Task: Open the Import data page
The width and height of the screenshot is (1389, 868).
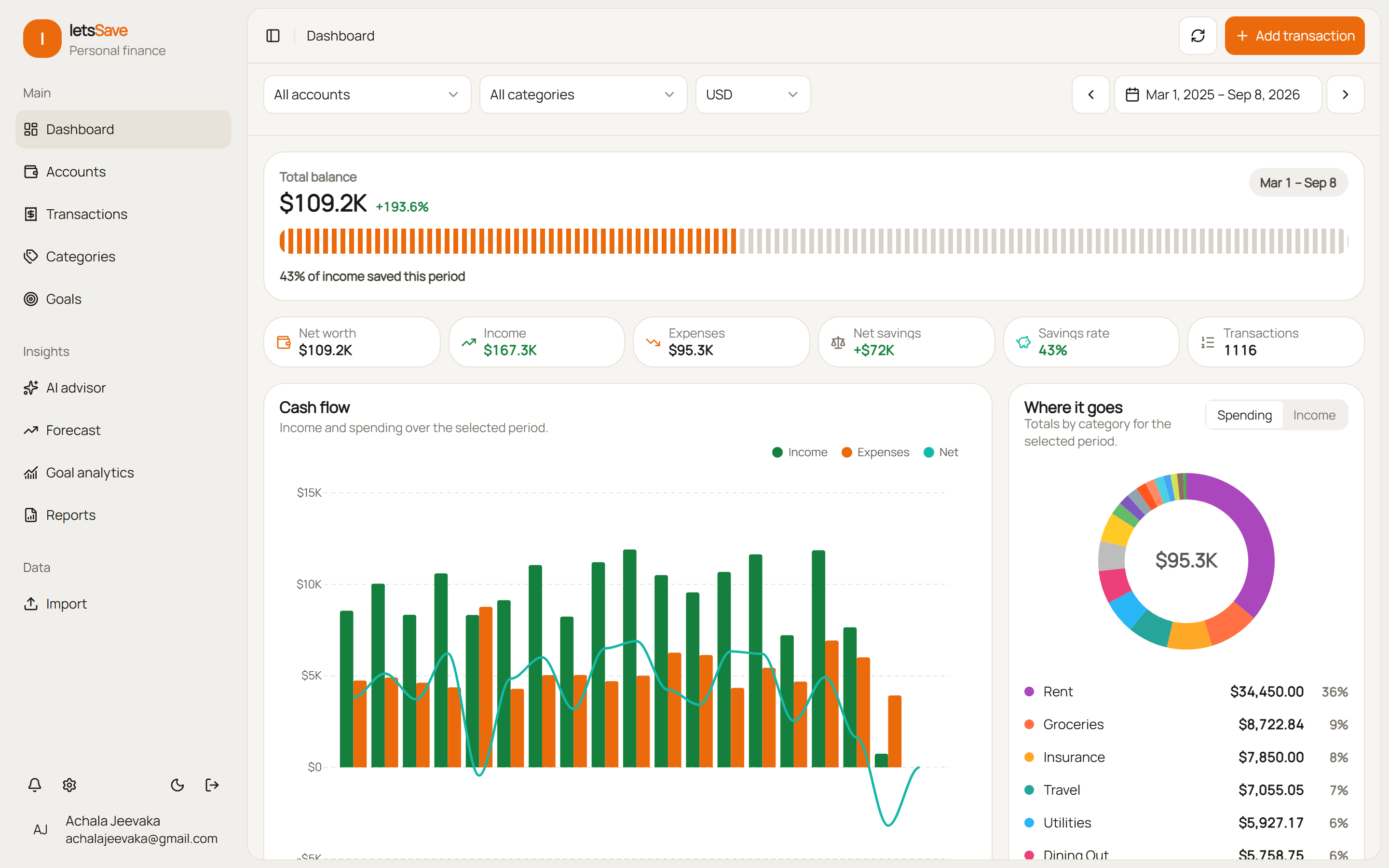Action: 123,603
